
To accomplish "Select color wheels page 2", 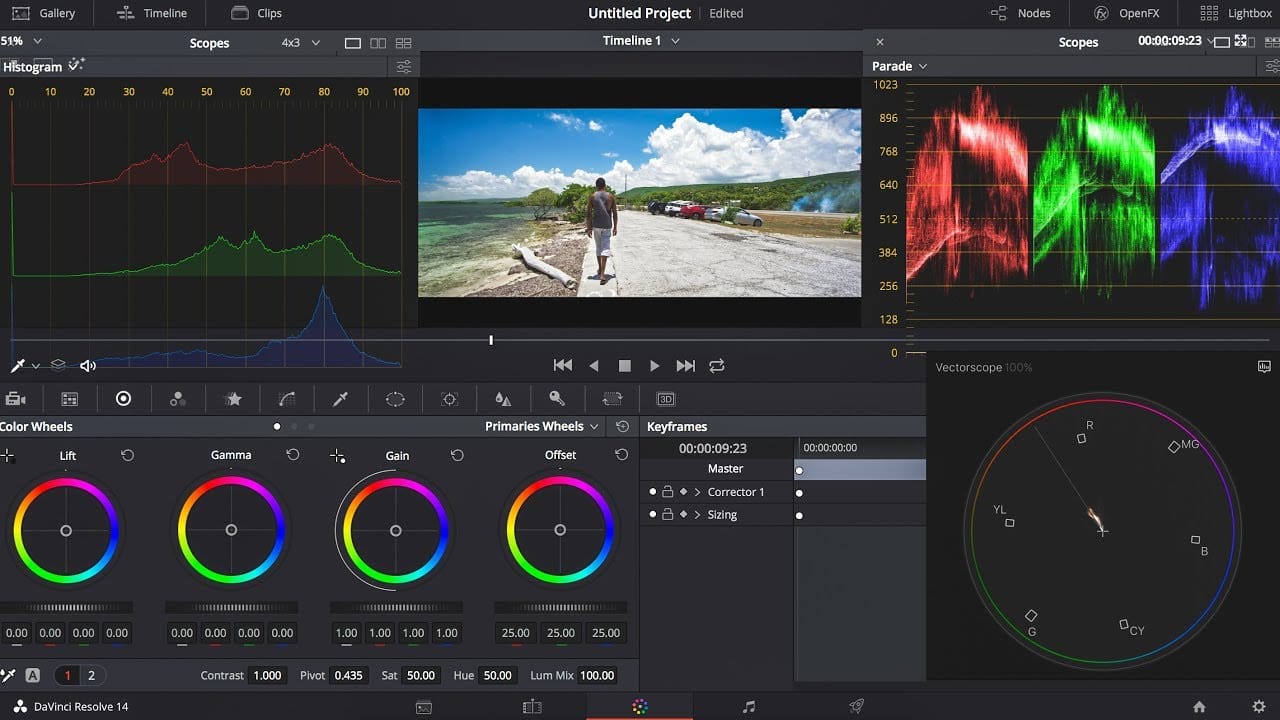I will (91, 675).
